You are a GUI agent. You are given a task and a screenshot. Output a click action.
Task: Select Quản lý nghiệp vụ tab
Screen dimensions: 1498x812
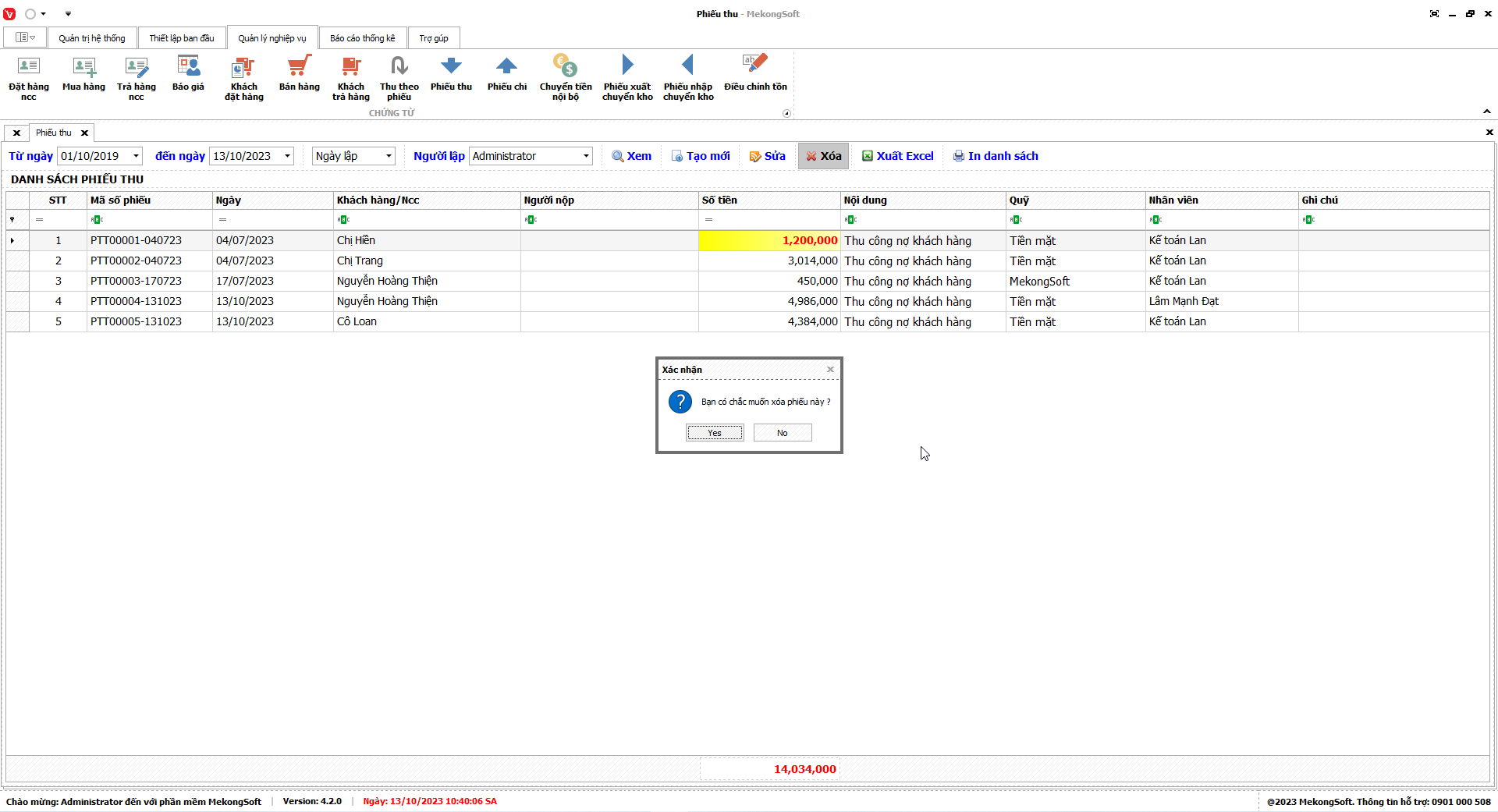pyautogui.click(x=272, y=38)
